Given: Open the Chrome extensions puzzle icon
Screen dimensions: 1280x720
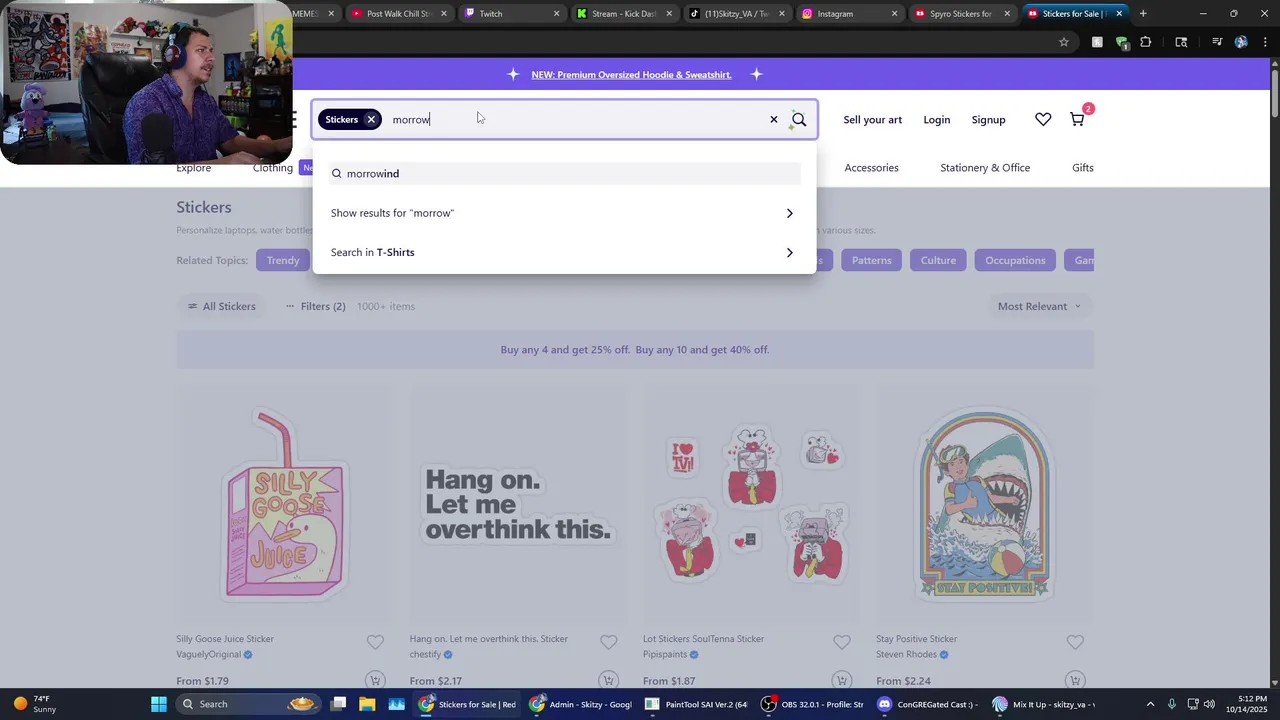Looking at the screenshot, I should 1146,42.
